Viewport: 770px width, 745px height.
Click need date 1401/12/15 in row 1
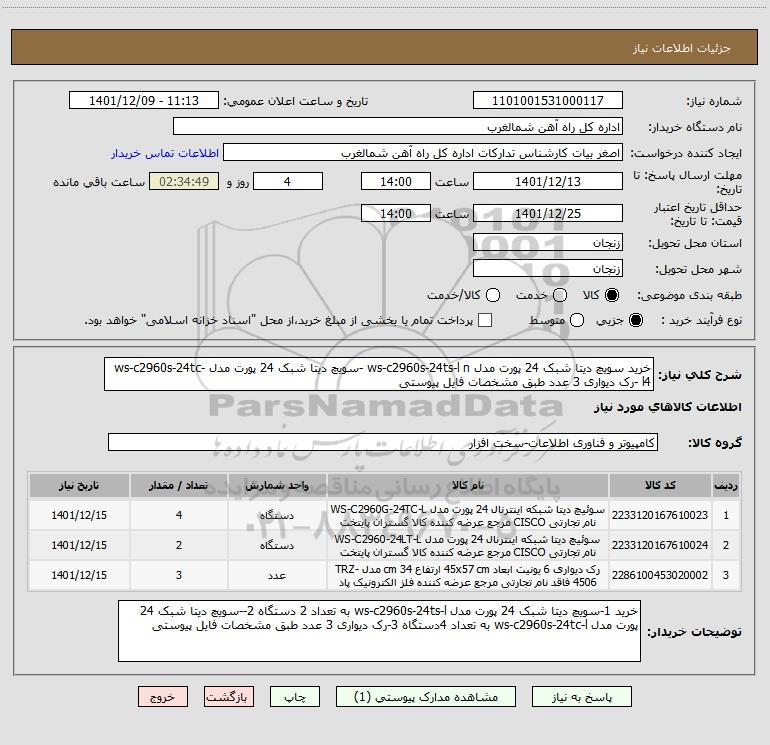79,515
